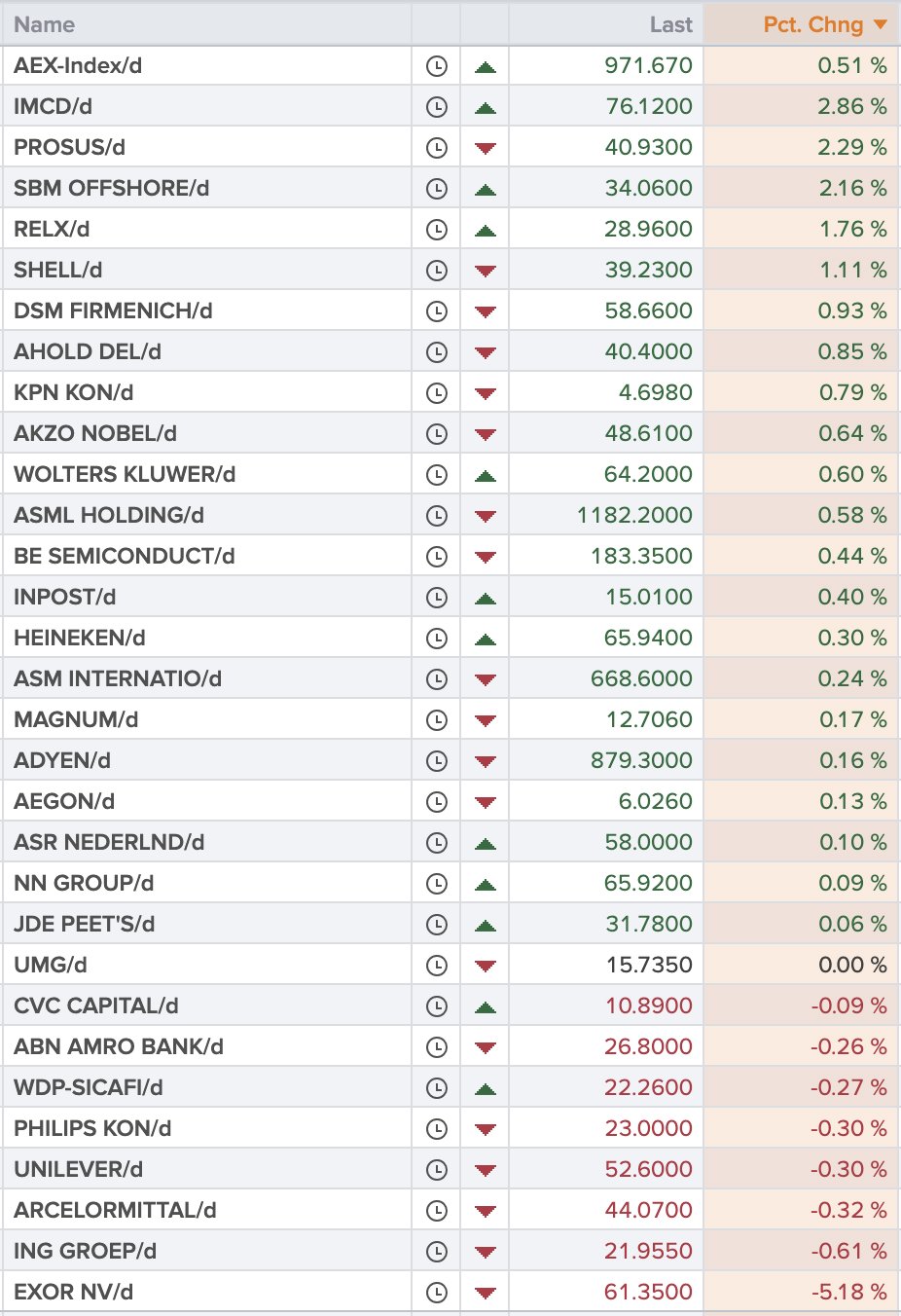
Task: Select the AEGON/d row name
Action: click(64, 802)
